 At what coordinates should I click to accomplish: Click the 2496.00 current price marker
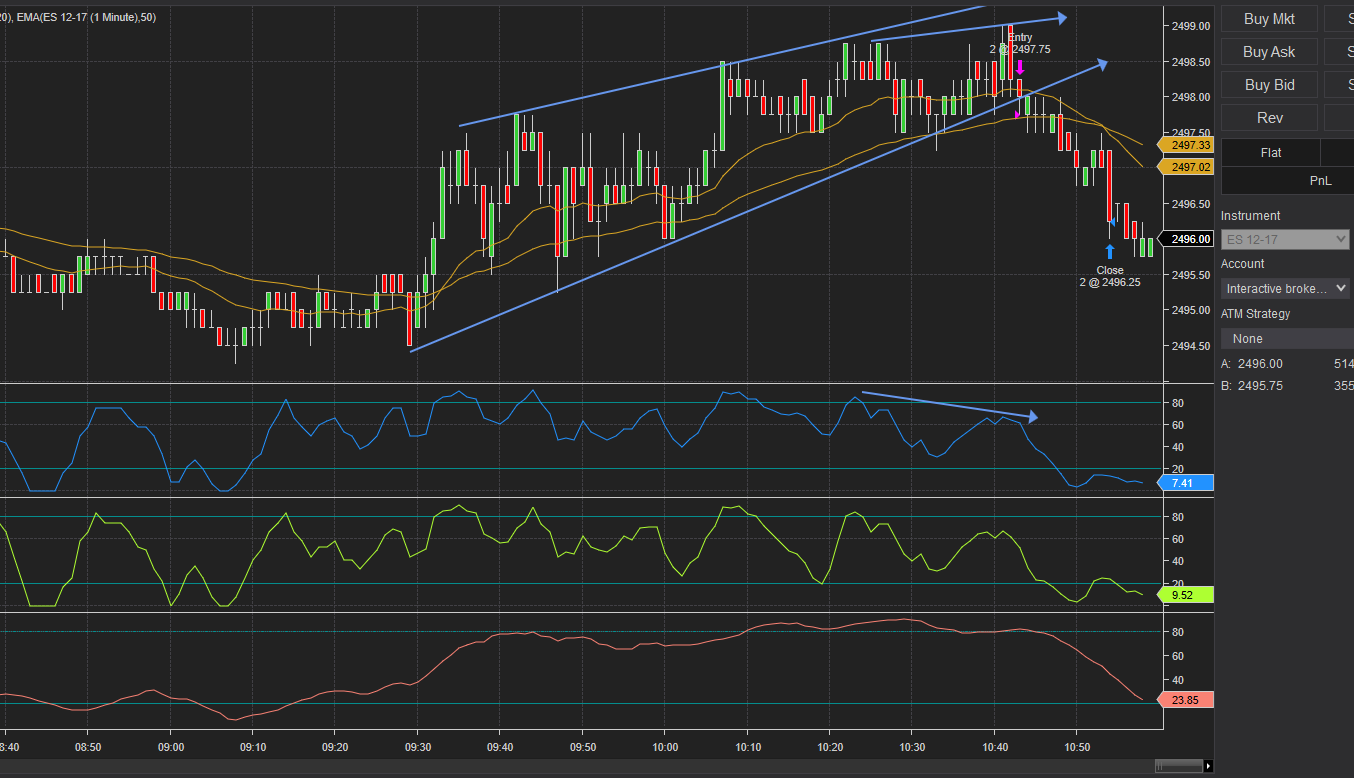point(1189,239)
